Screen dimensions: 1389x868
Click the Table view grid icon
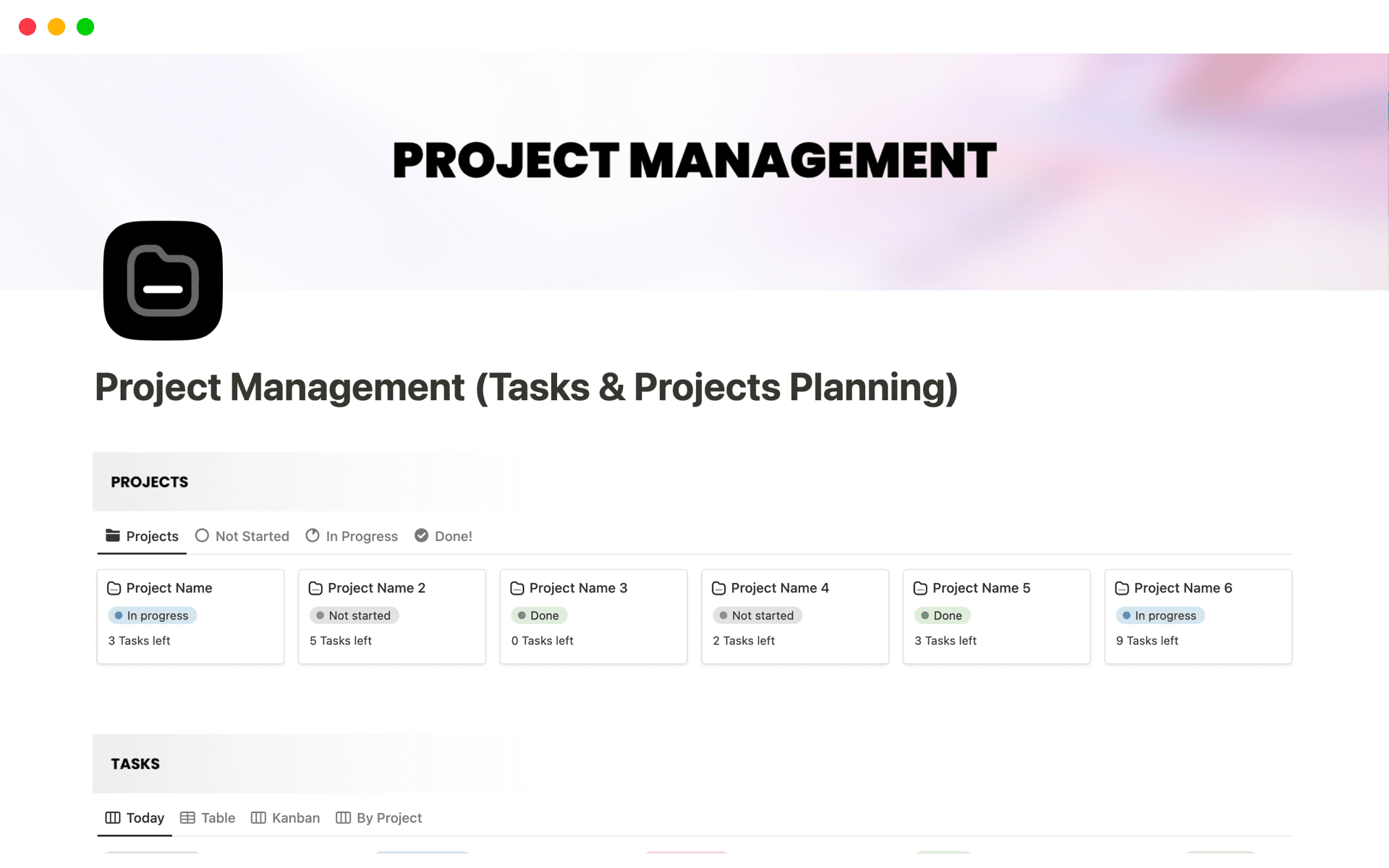[x=188, y=817]
